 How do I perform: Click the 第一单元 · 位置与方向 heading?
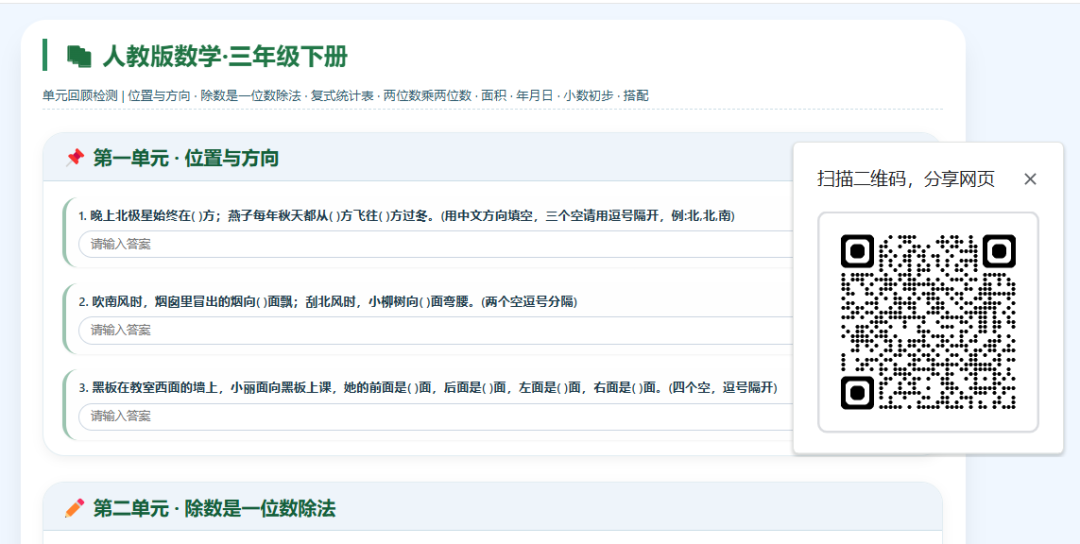(x=186, y=158)
